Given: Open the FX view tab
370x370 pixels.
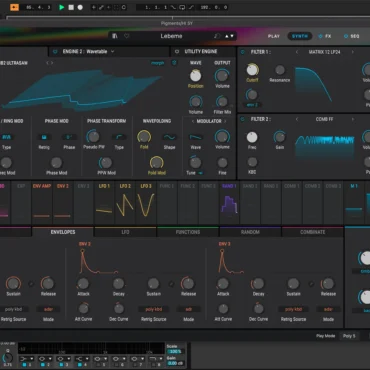Looking at the screenshot, I should coord(325,36).
